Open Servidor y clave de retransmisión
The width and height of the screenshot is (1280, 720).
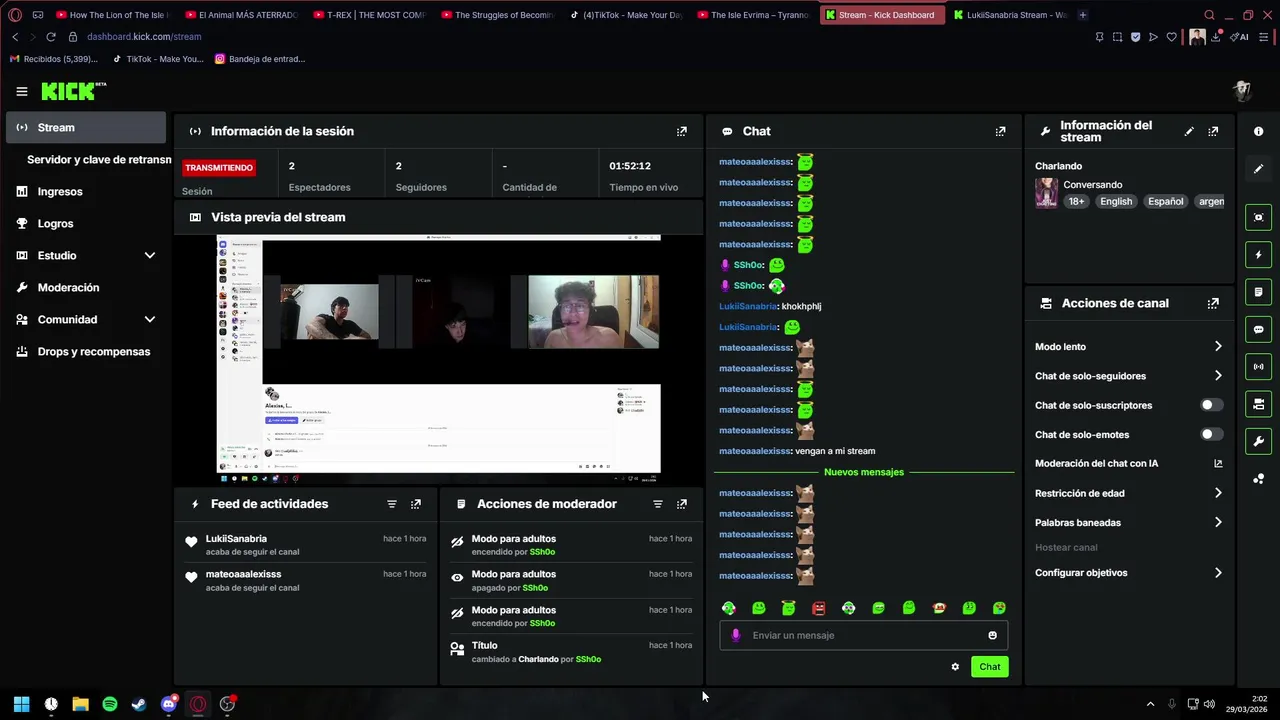coord(98,159)
